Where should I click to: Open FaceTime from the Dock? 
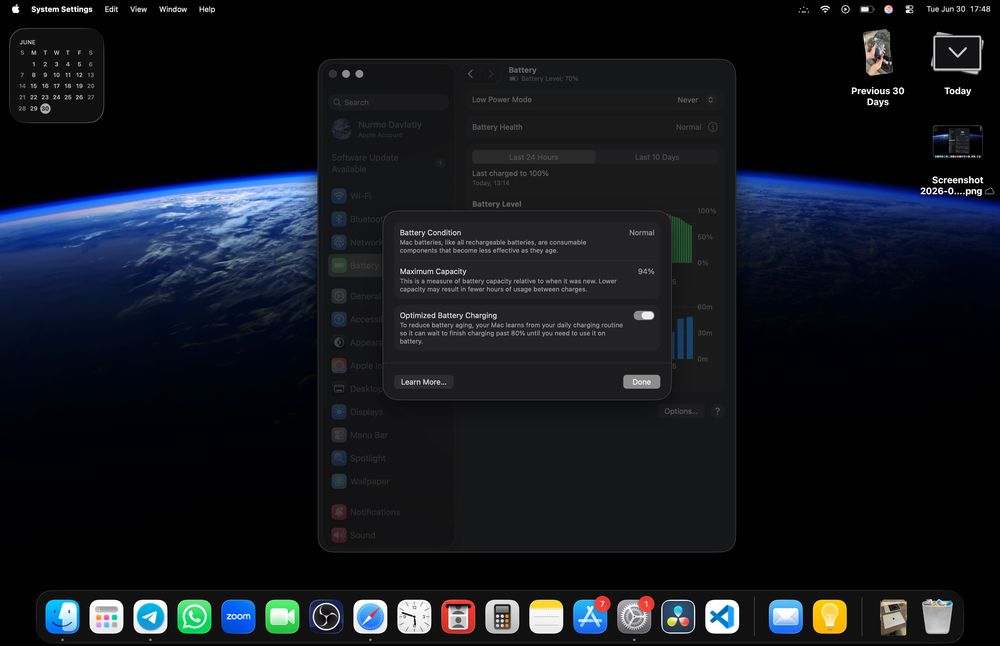(283, 617)
